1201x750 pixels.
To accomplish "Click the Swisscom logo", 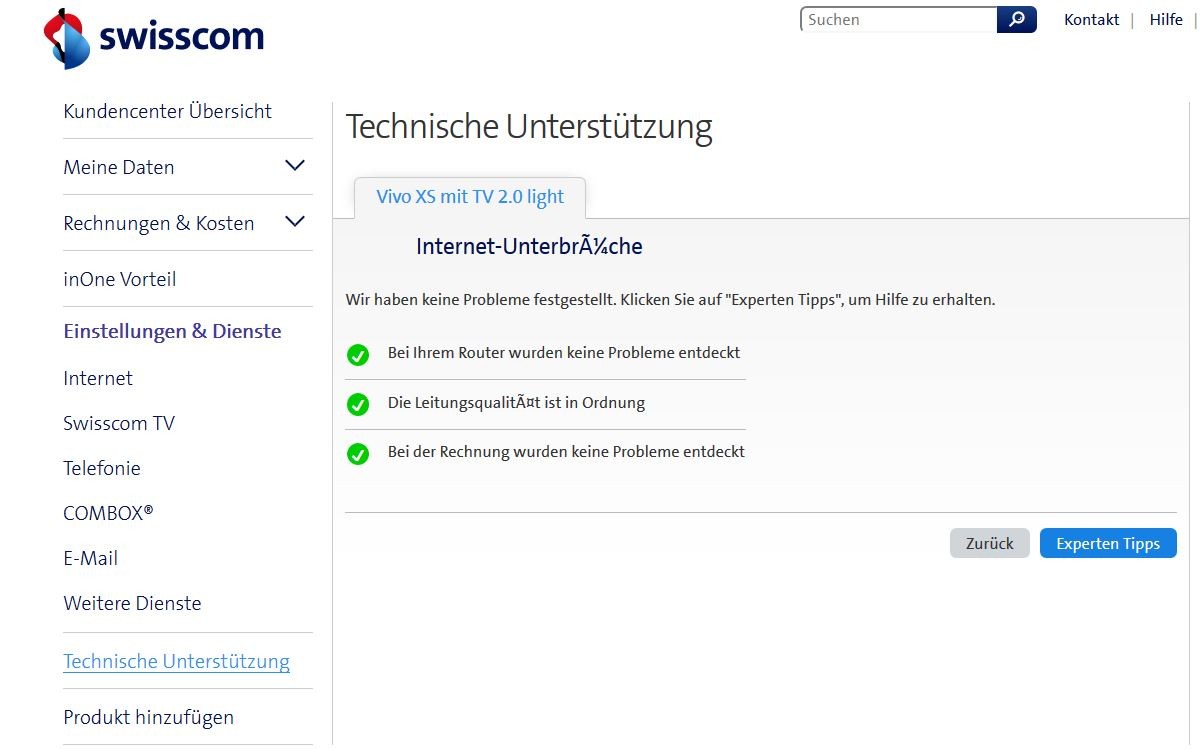I will 154,38.
